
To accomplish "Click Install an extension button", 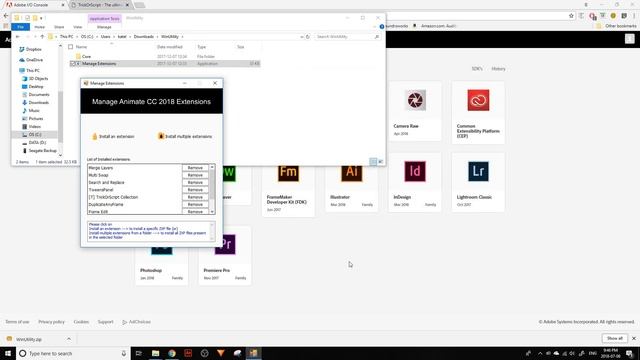I will (113, 136).
